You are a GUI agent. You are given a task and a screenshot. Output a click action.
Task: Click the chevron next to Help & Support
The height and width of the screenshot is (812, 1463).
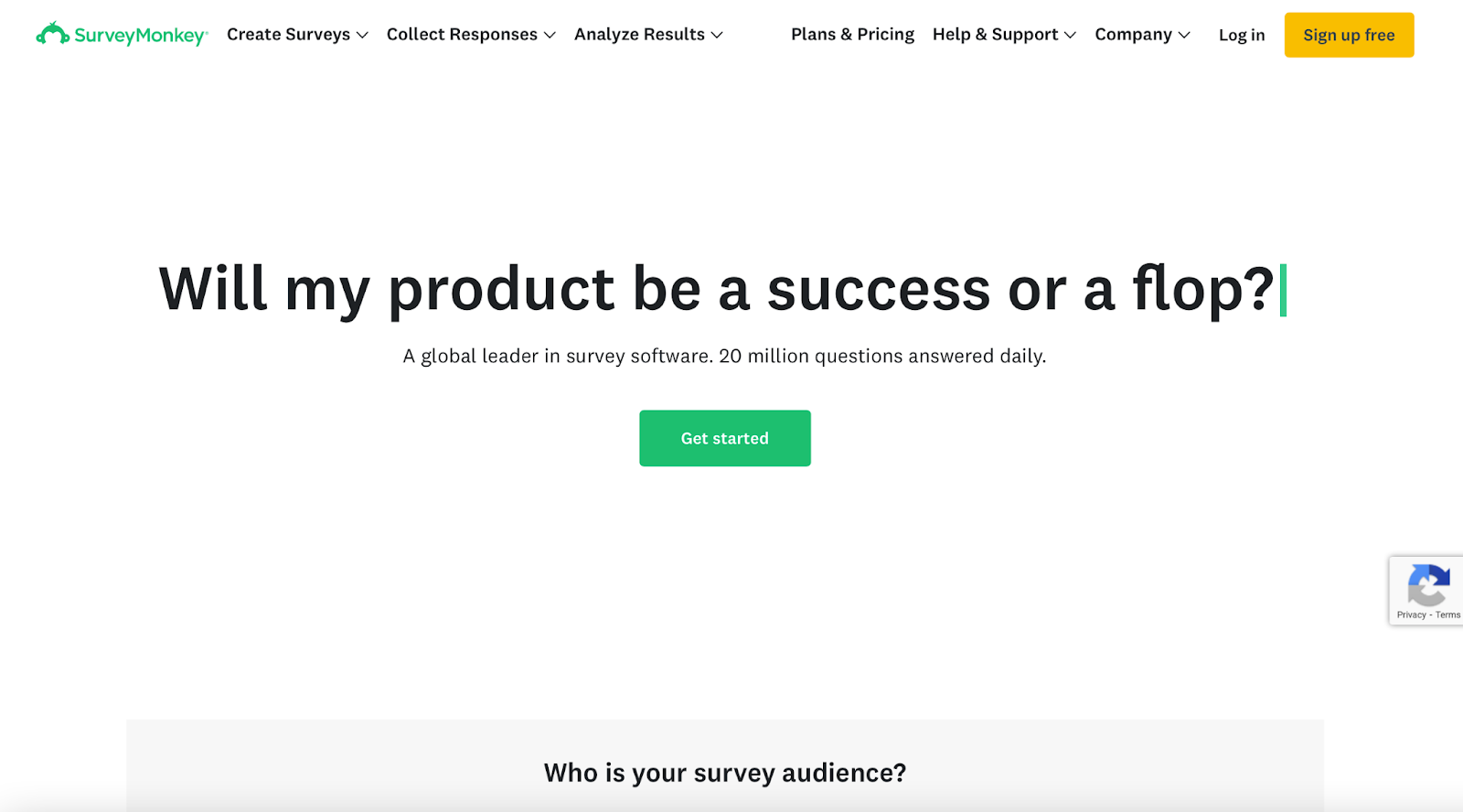pos(1070,35)
